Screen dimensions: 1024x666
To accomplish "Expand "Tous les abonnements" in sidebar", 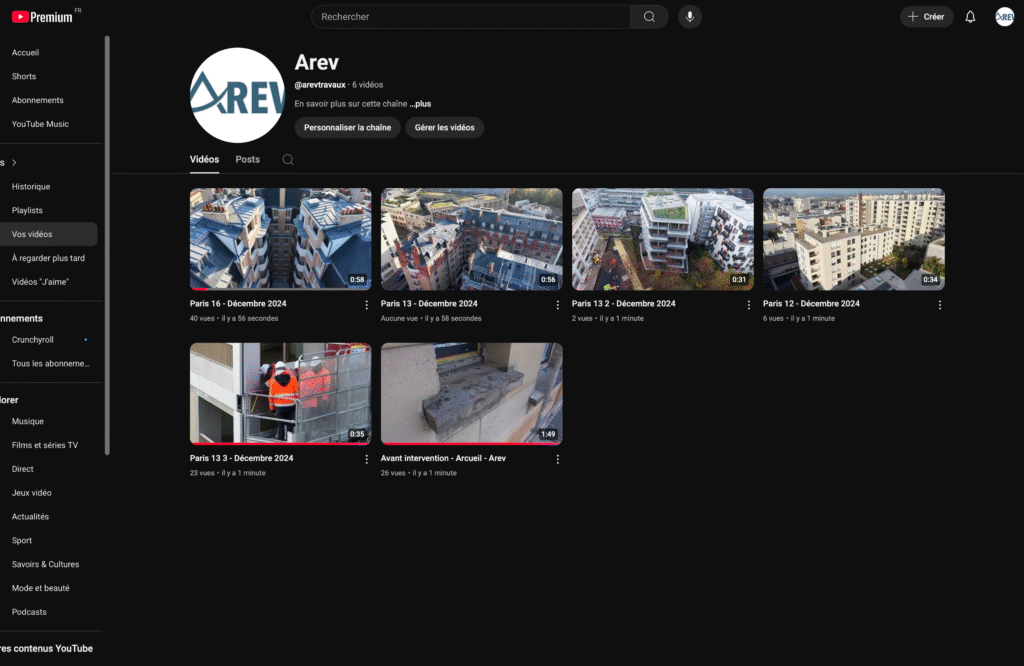I will (x=50, y=364).
